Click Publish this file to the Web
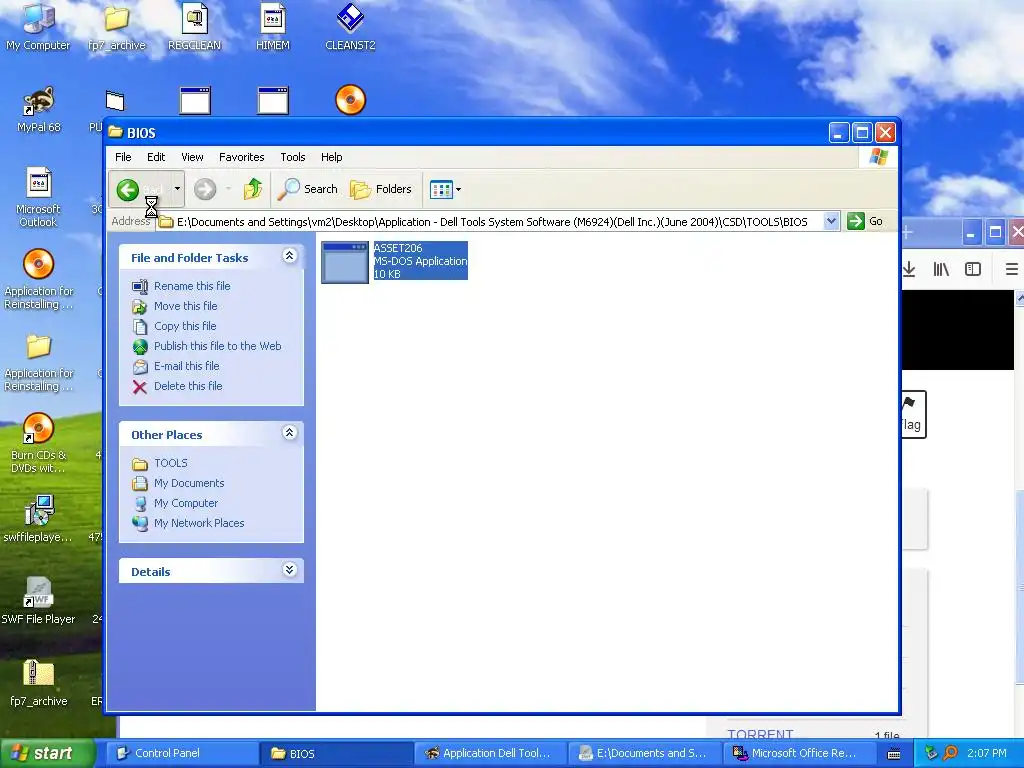Screen dimensions: 1024x768 click(x=217, y=346)
